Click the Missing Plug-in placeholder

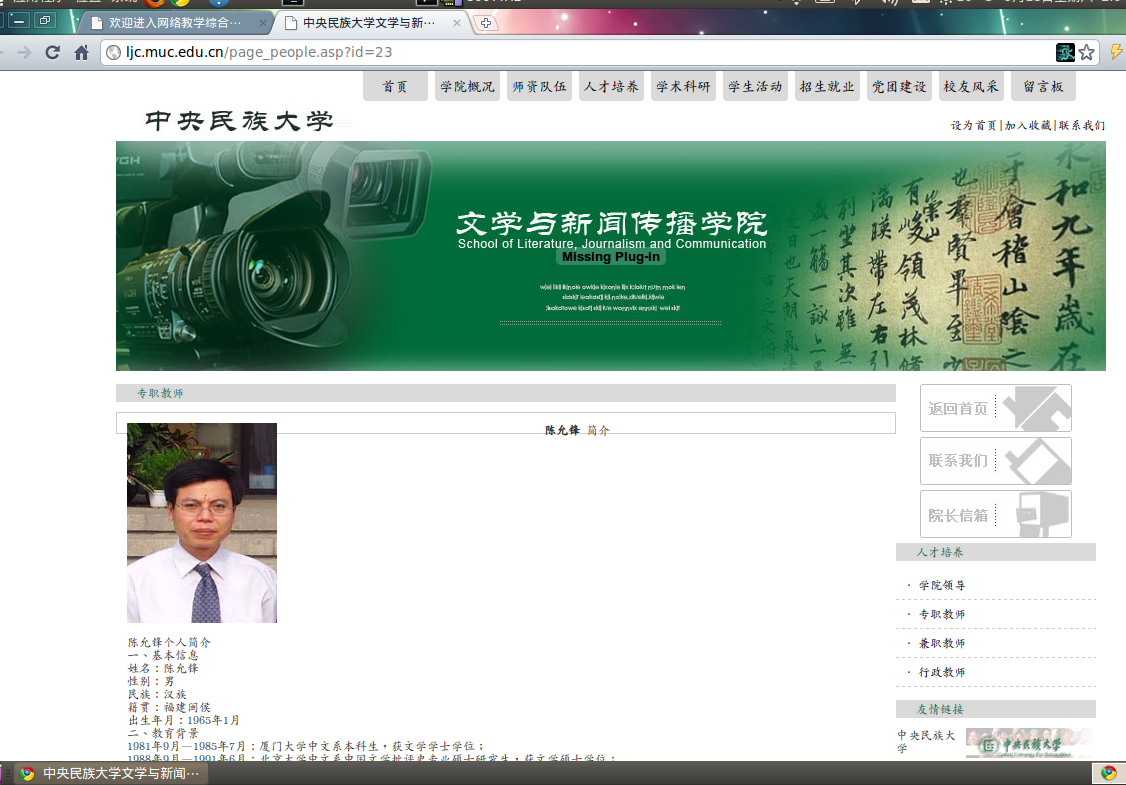[610, 257]
